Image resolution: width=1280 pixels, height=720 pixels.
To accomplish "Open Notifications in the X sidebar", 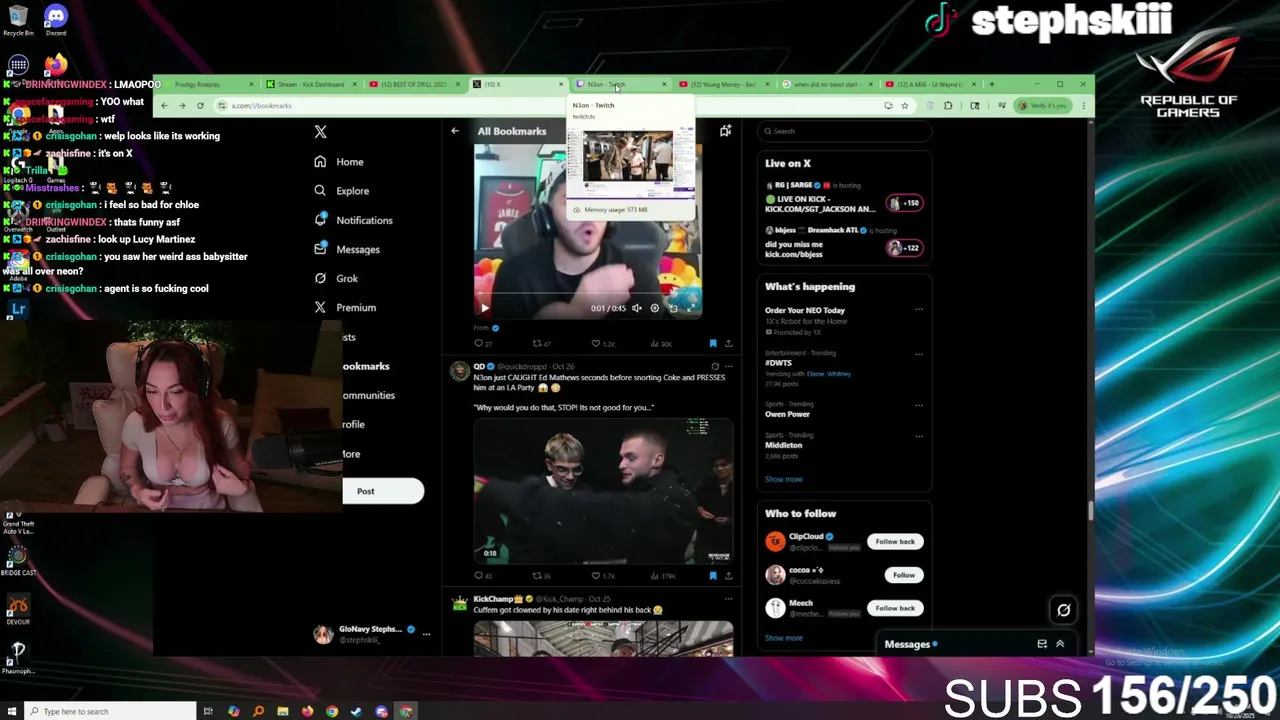I will click(353, 220).
